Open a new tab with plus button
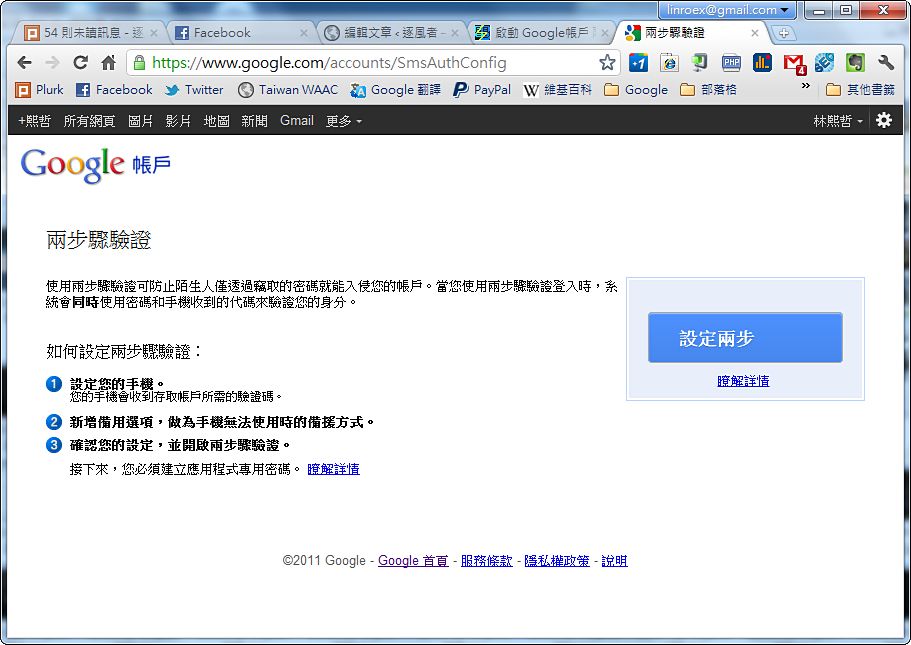The width and height of the screenshot is (911, 645). click(784, 33)
